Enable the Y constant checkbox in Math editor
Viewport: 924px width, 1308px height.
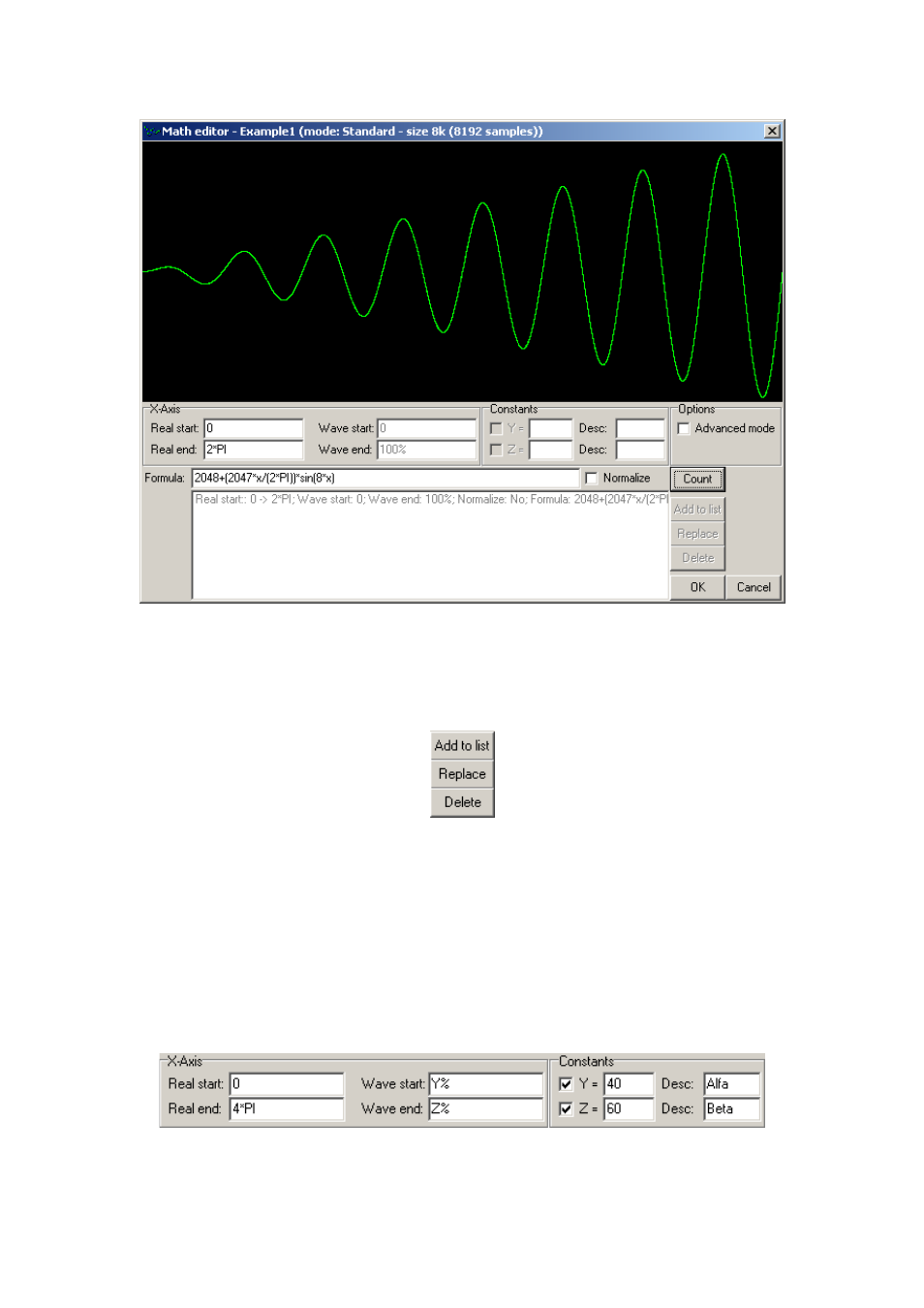(x=496, y=428)
